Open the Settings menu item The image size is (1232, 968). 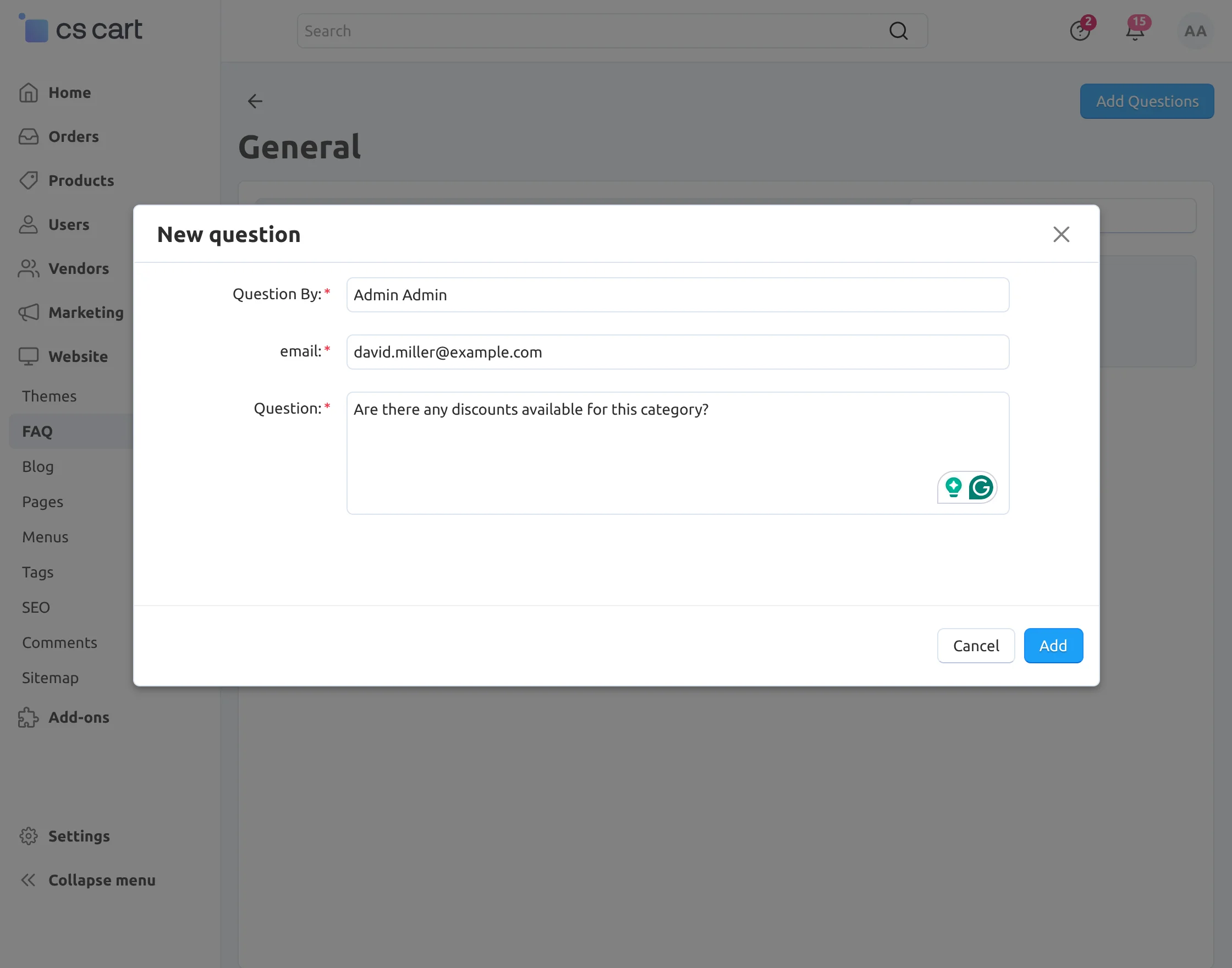pyautogui.click(x=79, y=836)
